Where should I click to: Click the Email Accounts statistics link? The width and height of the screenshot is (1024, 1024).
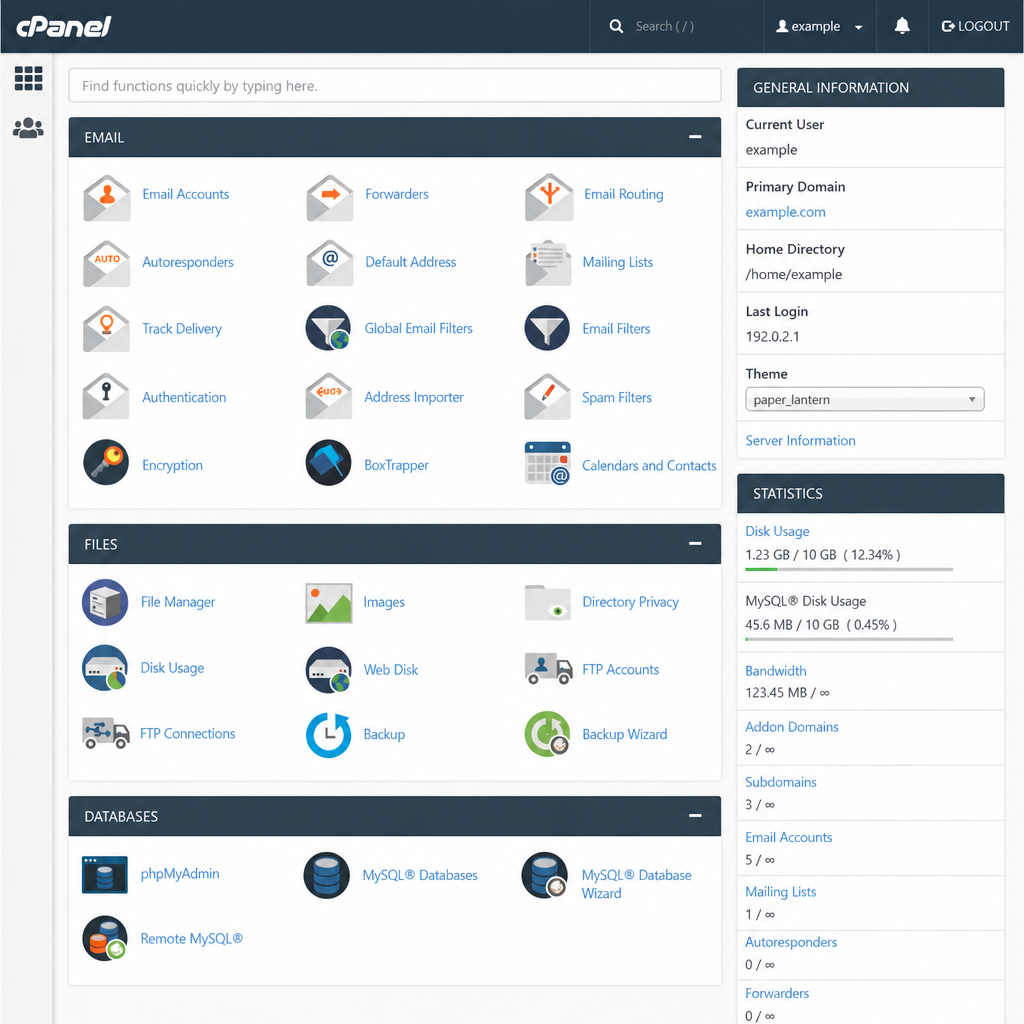(788, 837)
